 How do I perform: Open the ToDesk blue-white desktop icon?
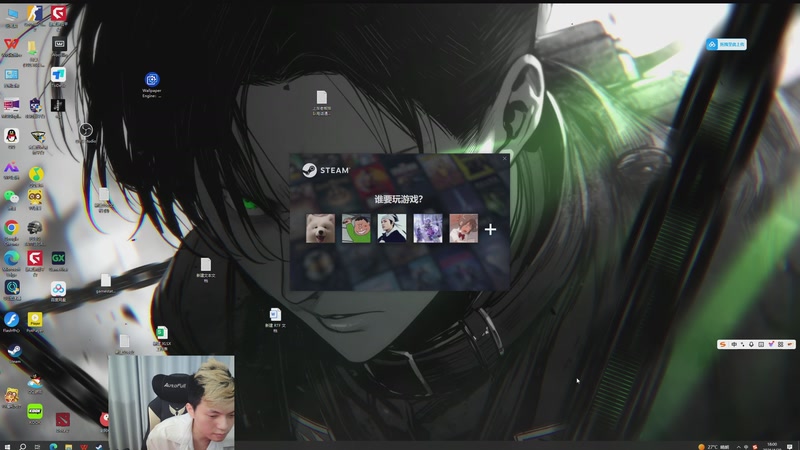click(58, 77)
